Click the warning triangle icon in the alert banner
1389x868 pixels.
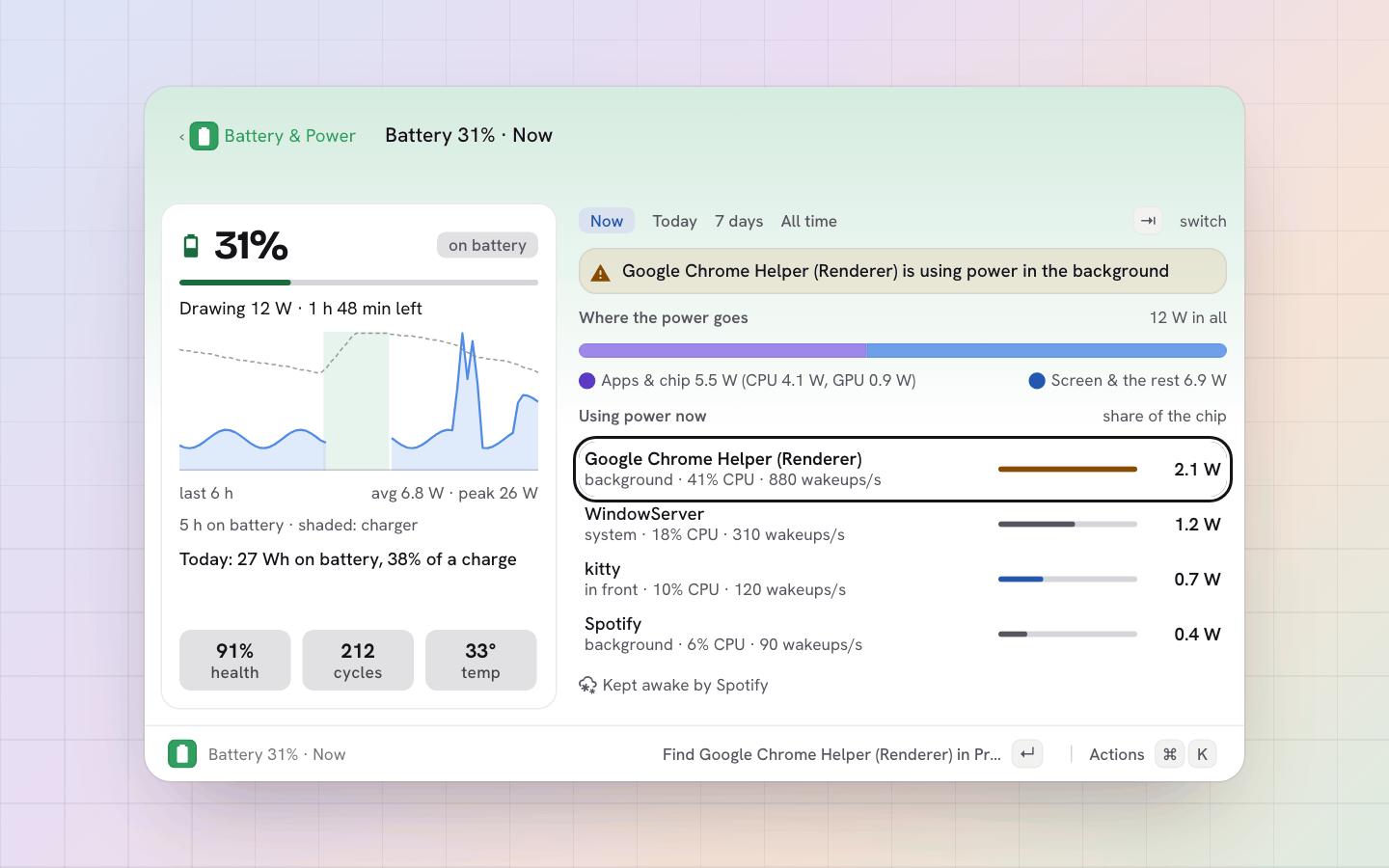click(x=600, y=273)
